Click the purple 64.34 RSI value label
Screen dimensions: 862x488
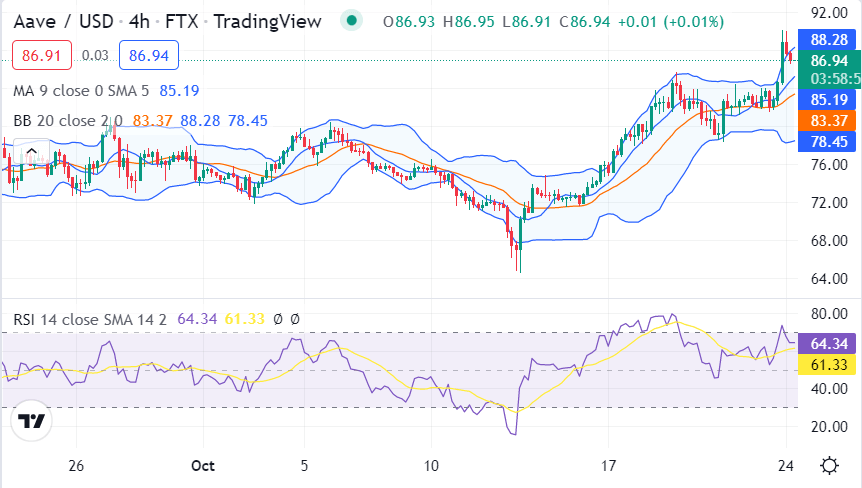[829, 343]
